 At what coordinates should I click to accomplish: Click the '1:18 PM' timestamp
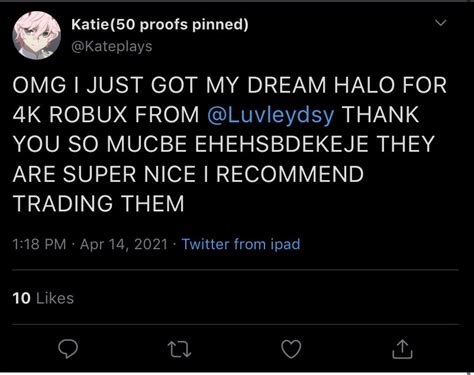point(39,244)
